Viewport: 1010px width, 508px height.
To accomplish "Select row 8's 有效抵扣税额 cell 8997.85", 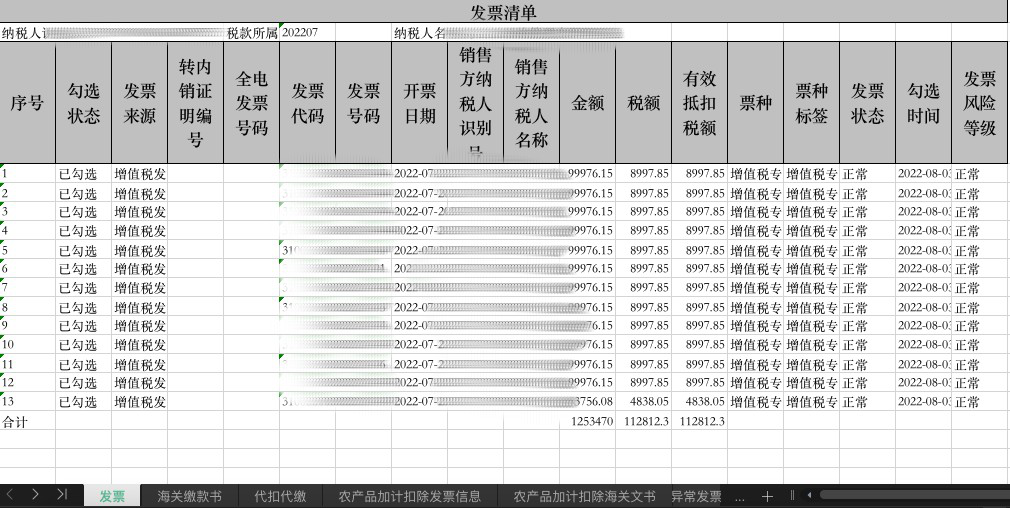I will (700, 307).
